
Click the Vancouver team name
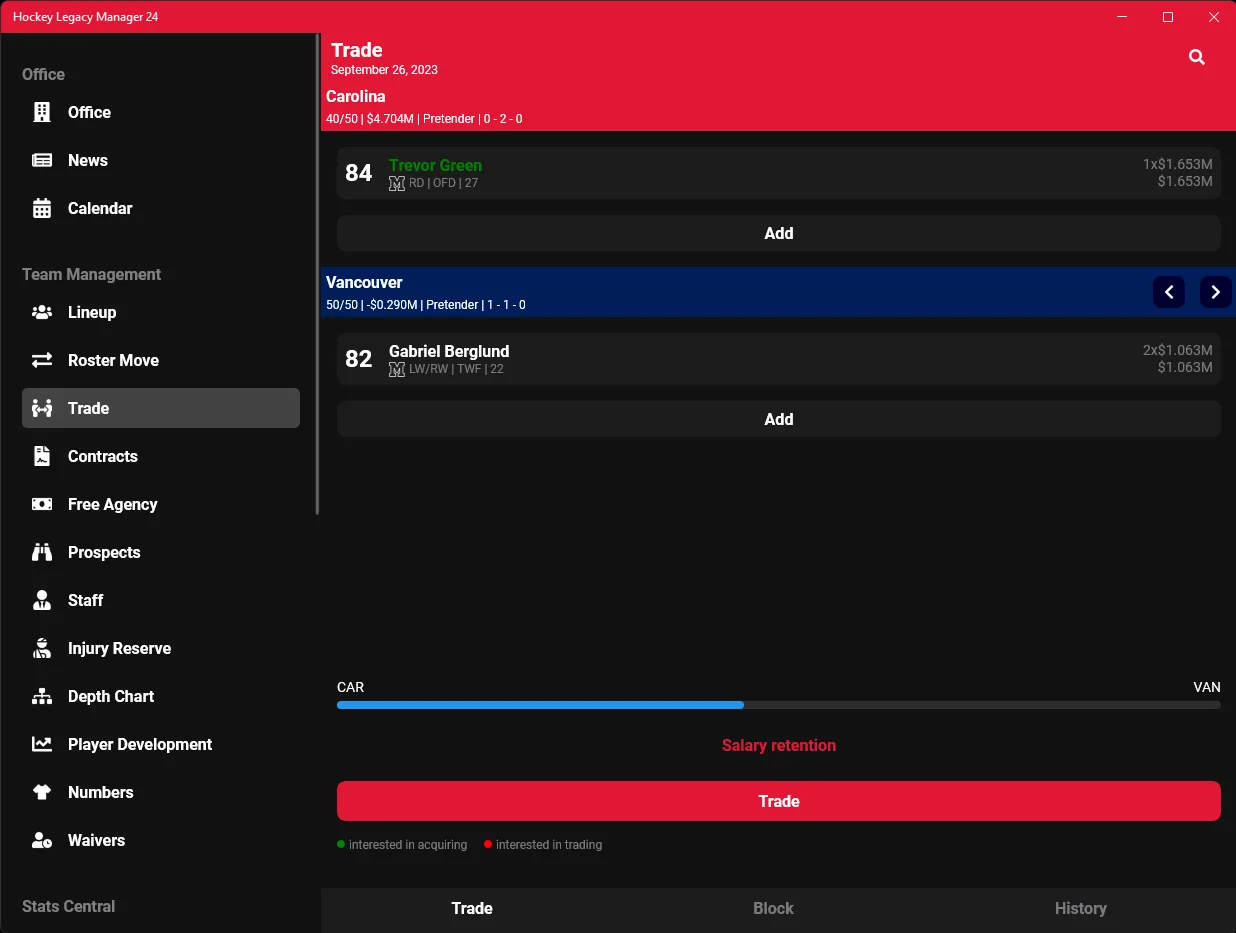point(364,283)
